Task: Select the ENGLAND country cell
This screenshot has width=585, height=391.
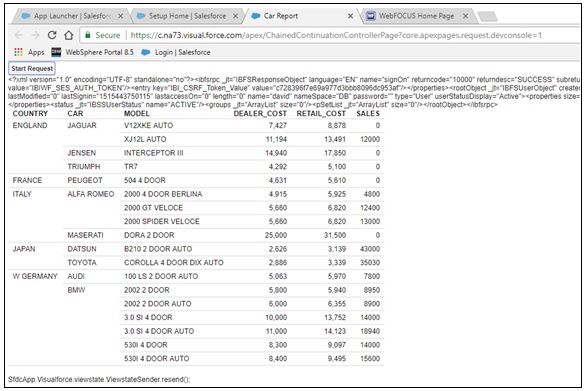Action: click(x=30, y=125)
